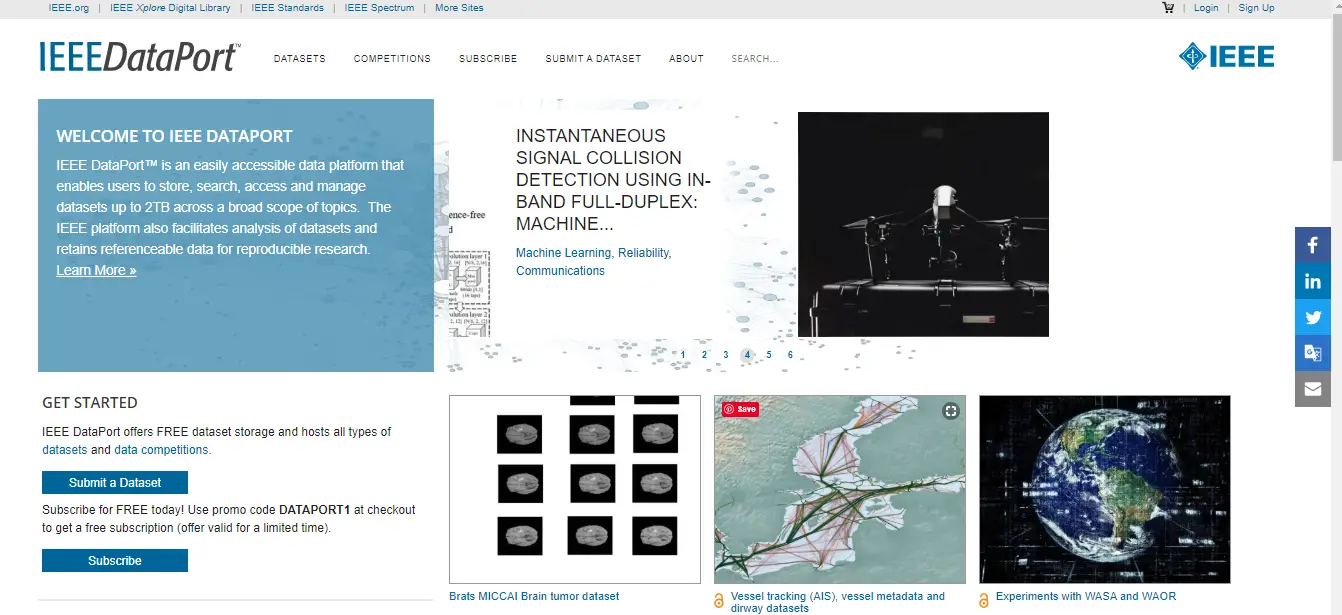
Task: Select active carousel slide 4
Action: point(747,355)
